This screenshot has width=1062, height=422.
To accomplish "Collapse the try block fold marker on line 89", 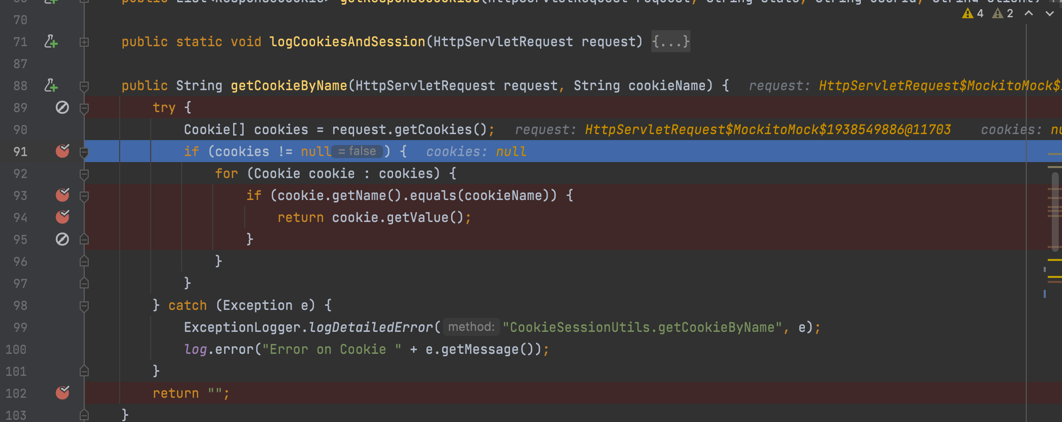I will pyautogui.click(x=84, y=108).
